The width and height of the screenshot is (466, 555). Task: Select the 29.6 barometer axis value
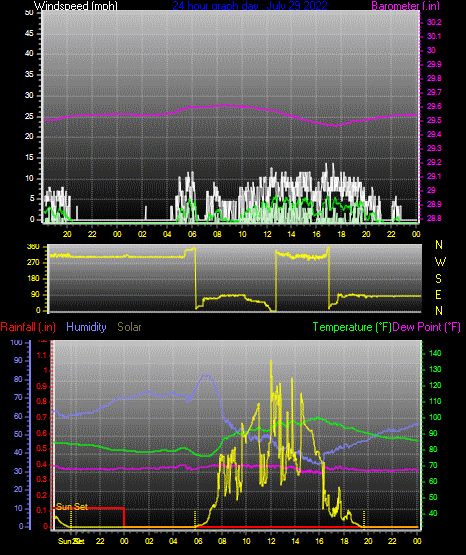click(434, 107)
